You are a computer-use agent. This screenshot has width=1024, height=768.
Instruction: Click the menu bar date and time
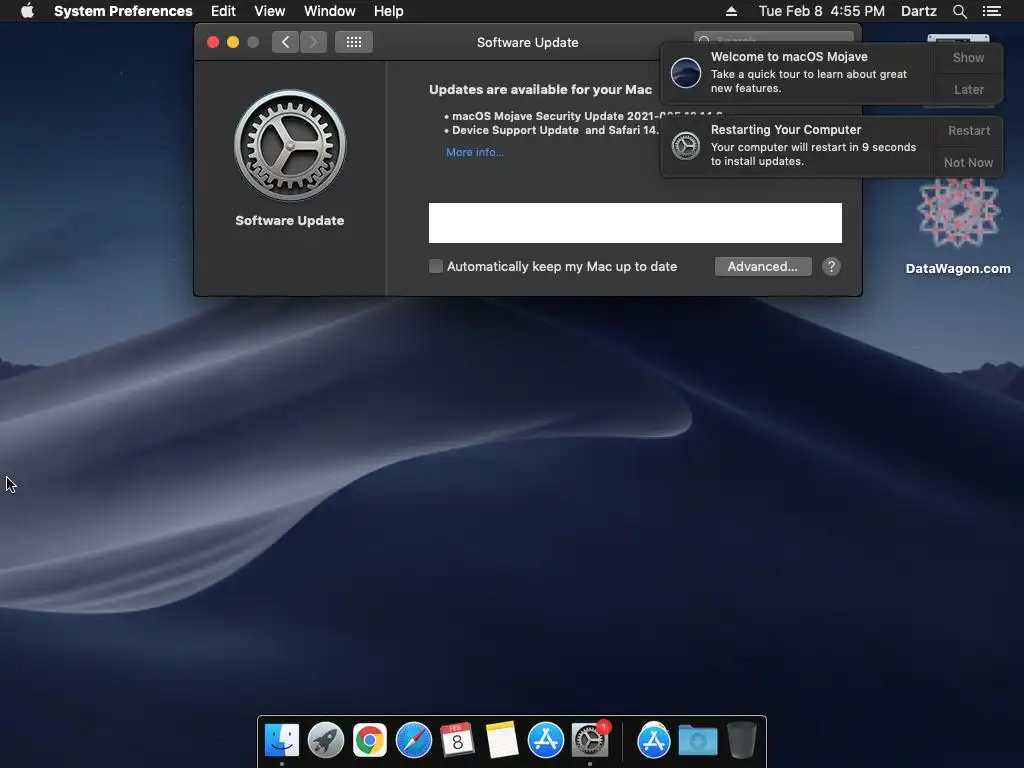(x=822, y=11)
